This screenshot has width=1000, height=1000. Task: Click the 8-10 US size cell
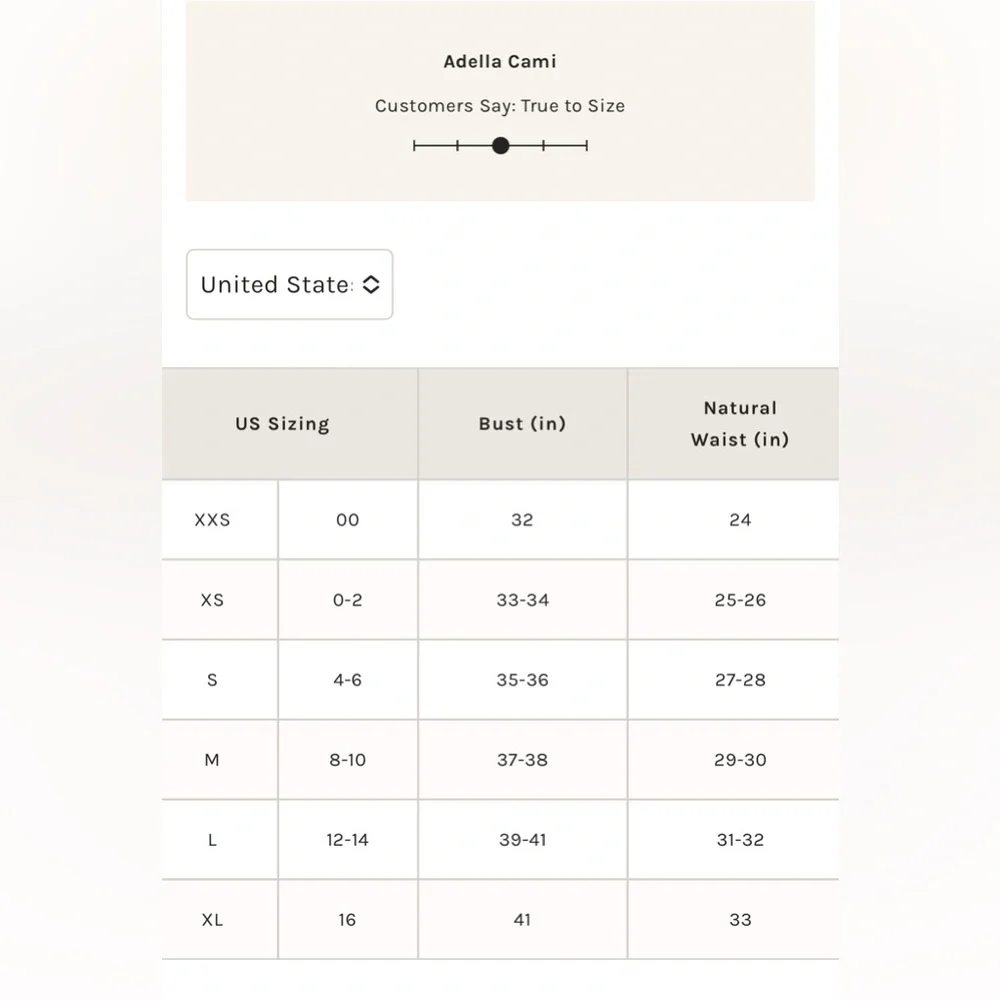348,760
